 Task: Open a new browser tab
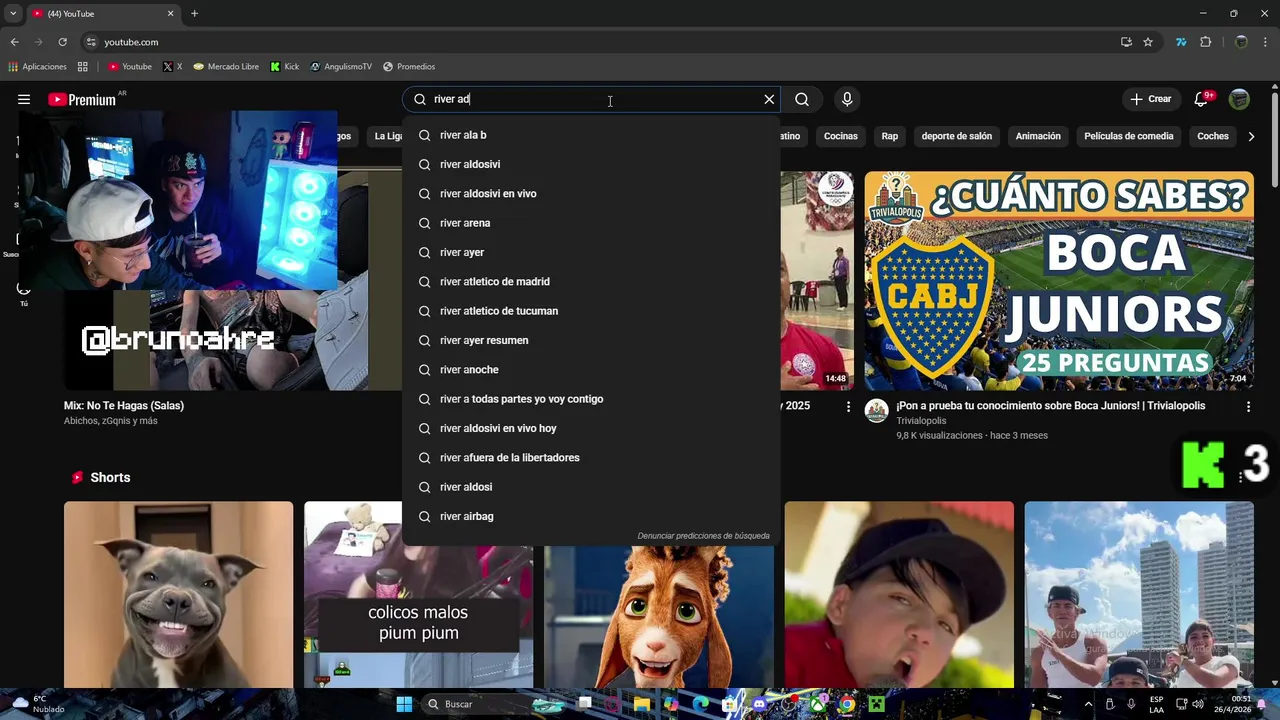(194, 13)
